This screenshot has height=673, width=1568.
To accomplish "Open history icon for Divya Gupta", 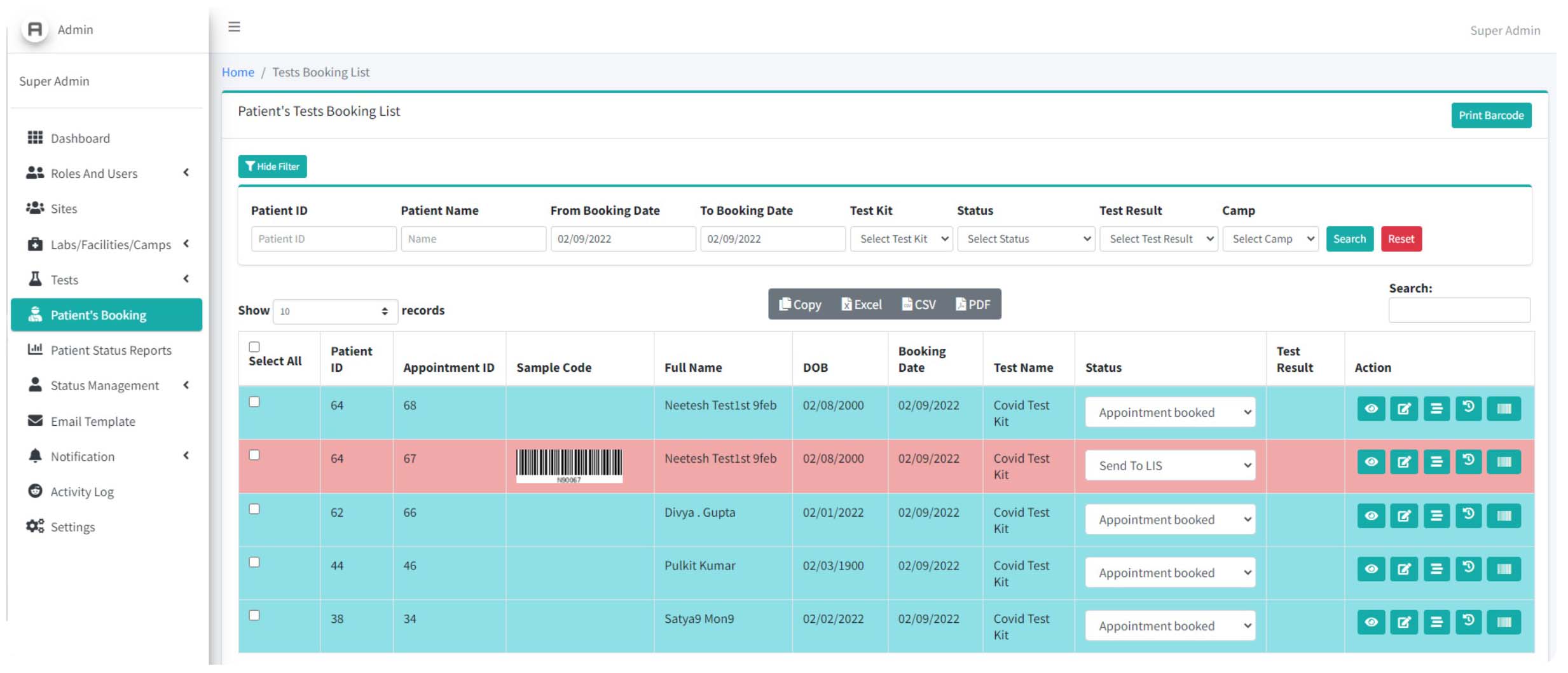I will [1468, 516].
